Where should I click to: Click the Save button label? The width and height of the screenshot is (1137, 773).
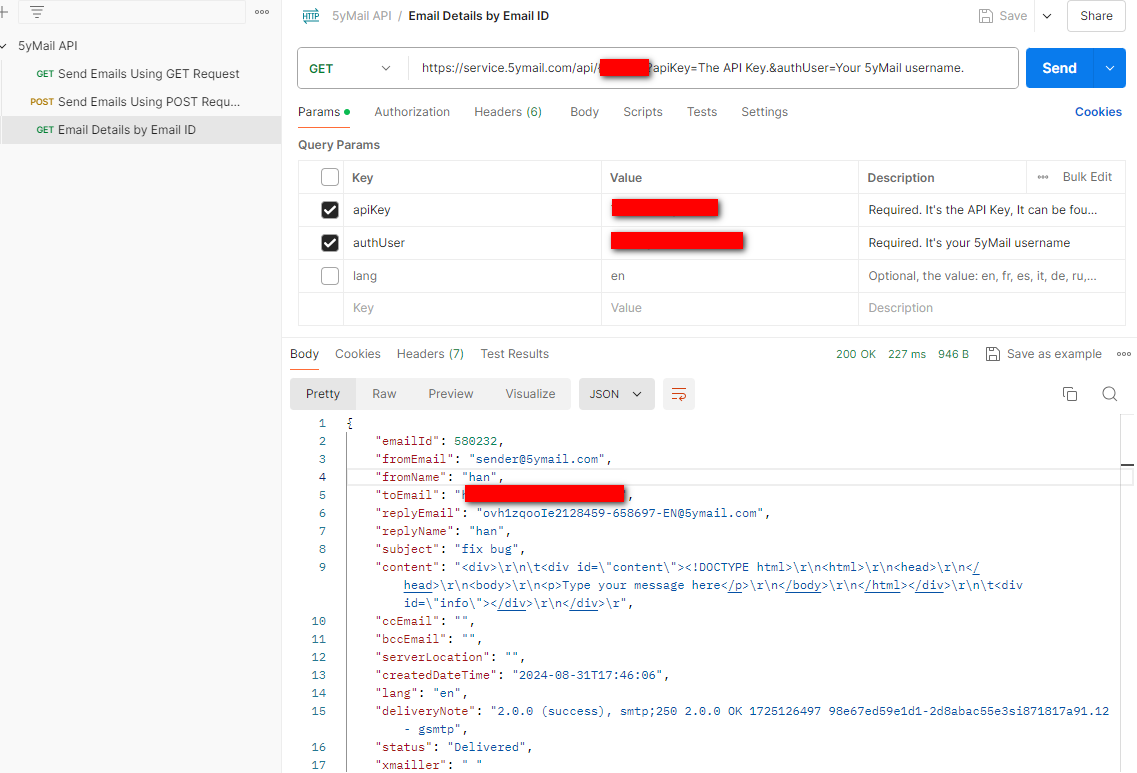[1013, 16]
